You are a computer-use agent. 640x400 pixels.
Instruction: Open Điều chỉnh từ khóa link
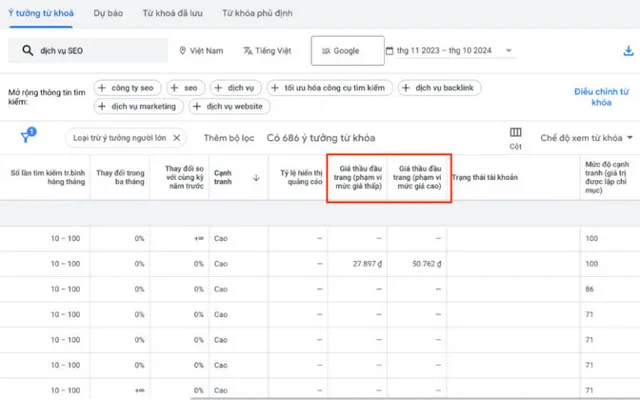point(601,97)
